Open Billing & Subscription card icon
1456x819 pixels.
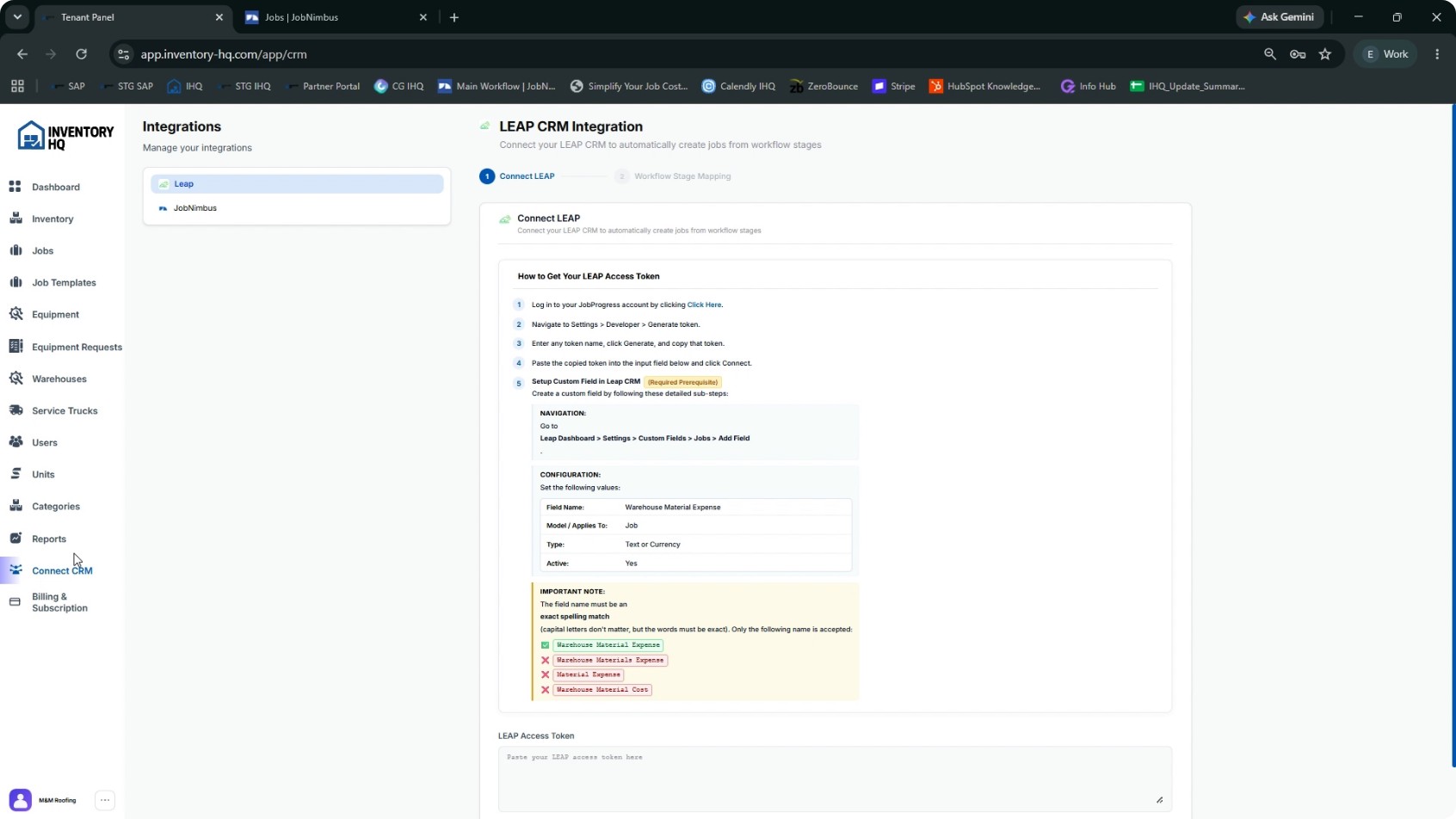coord(15,601)
